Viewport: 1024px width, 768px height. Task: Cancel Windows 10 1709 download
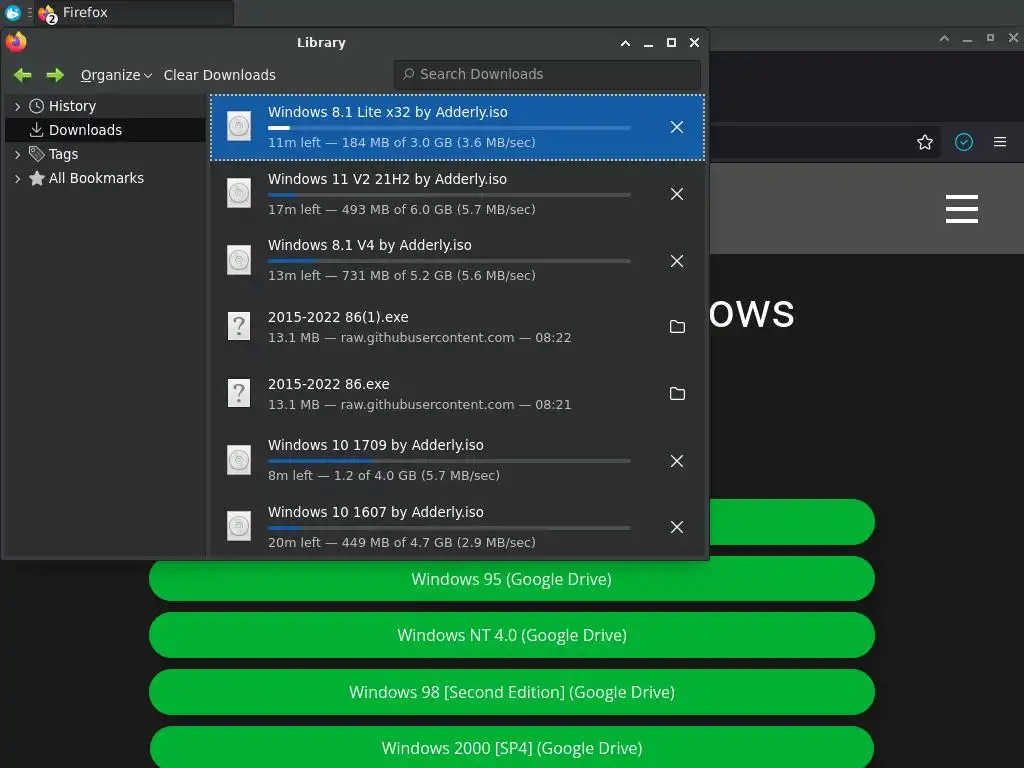(677, 461)
